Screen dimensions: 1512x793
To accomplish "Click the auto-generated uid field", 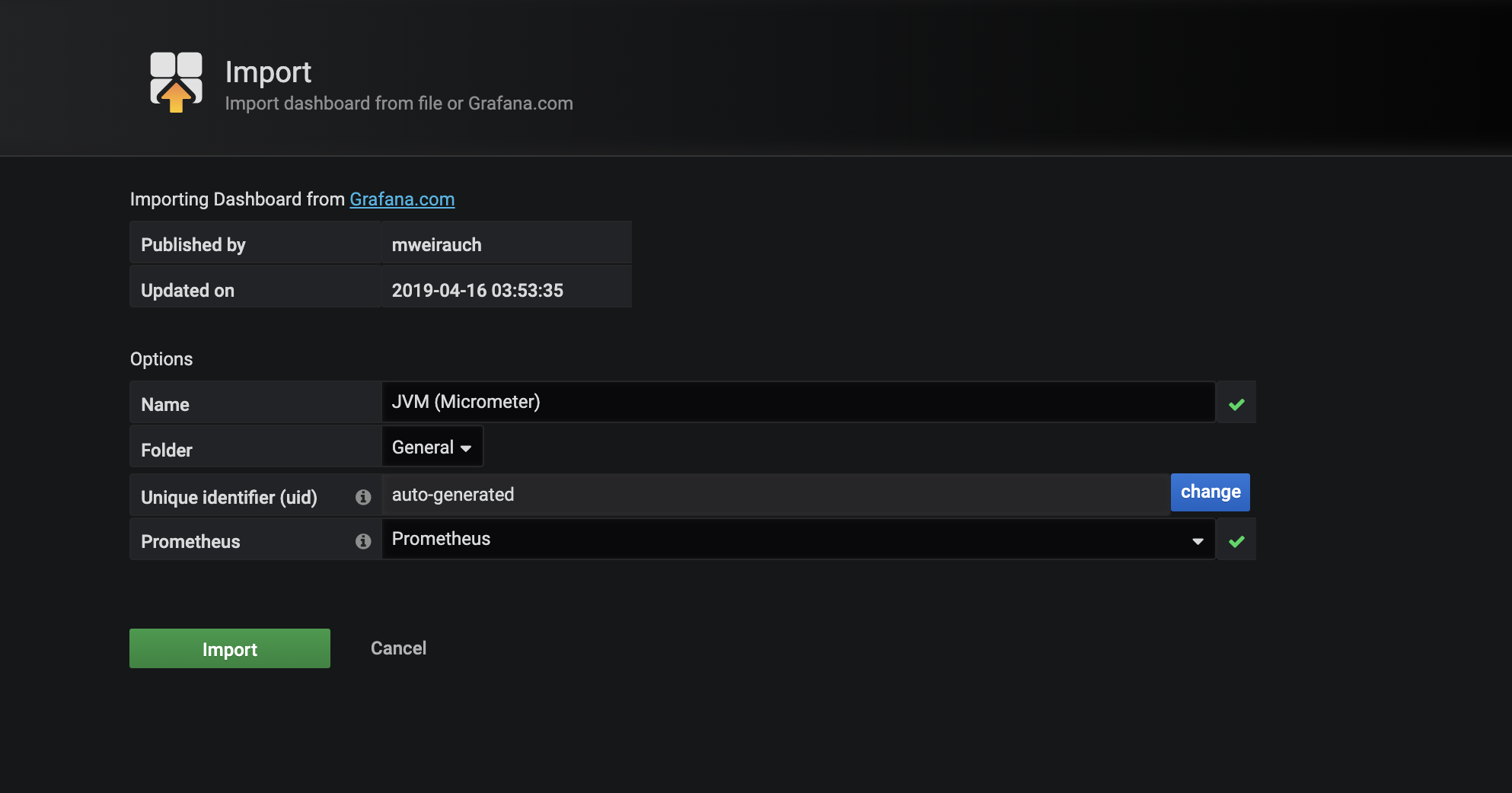I will click(x=775, y=495).
